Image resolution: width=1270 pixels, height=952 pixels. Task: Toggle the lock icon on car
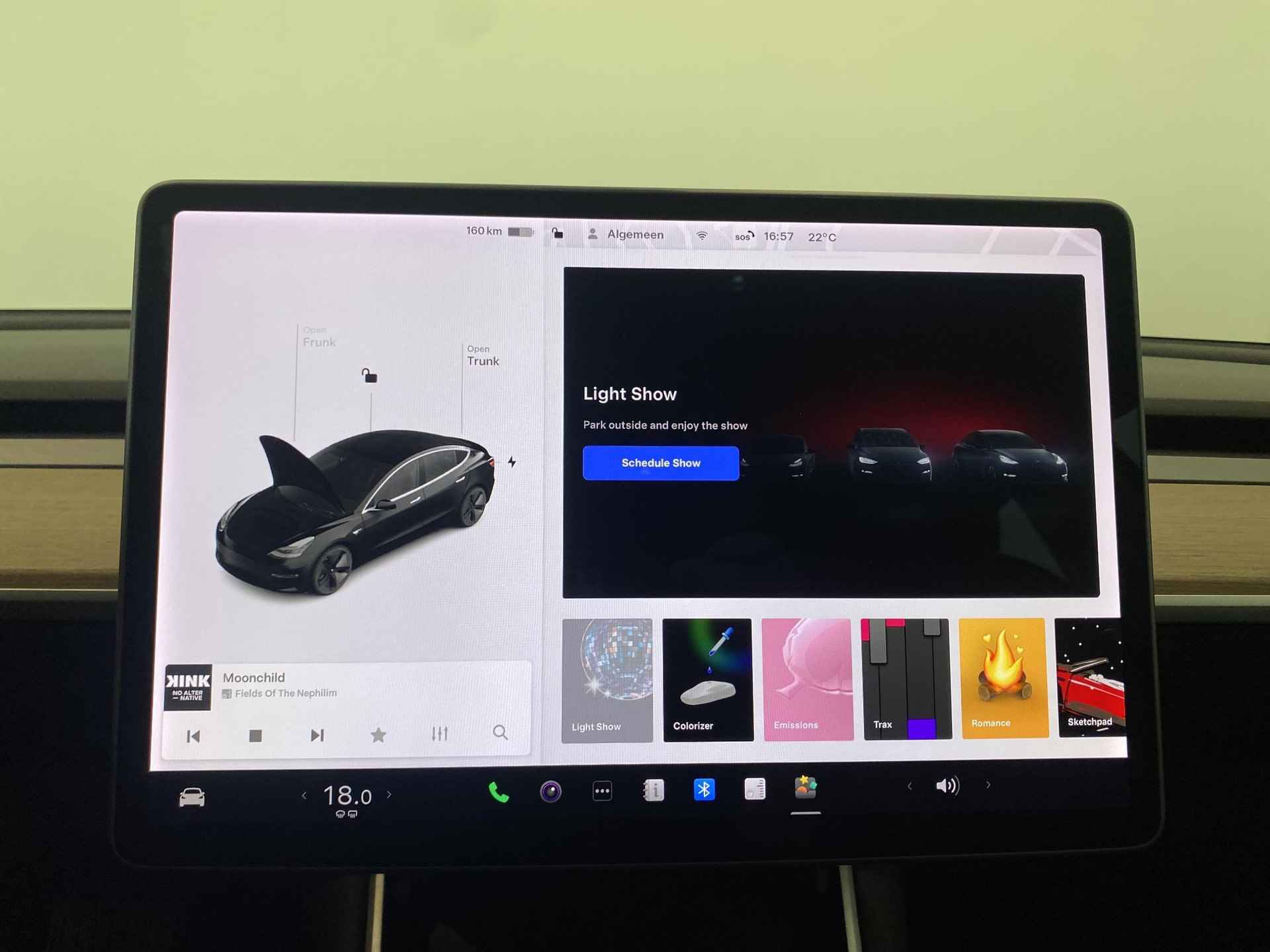370,374
